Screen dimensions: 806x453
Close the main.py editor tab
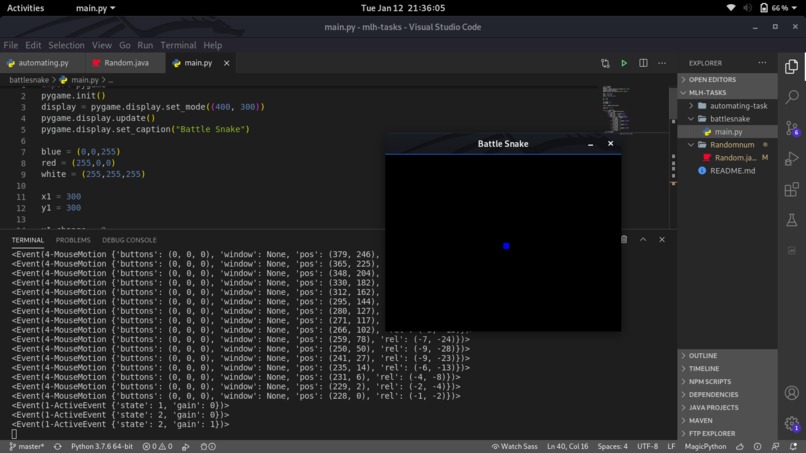point(227,63)
